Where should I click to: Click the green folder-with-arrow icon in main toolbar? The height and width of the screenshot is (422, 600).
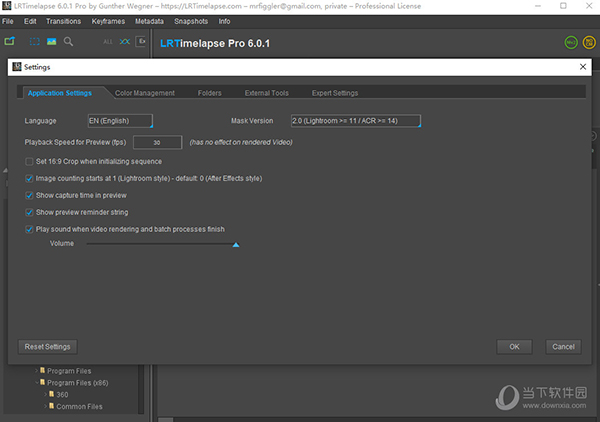pyautogui.click(x=10, y=41)
